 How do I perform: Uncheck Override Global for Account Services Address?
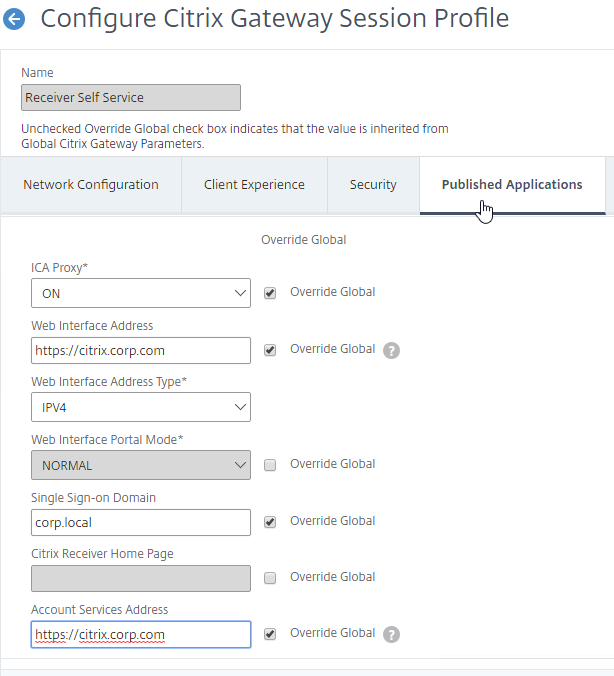[x=270, y=634]
